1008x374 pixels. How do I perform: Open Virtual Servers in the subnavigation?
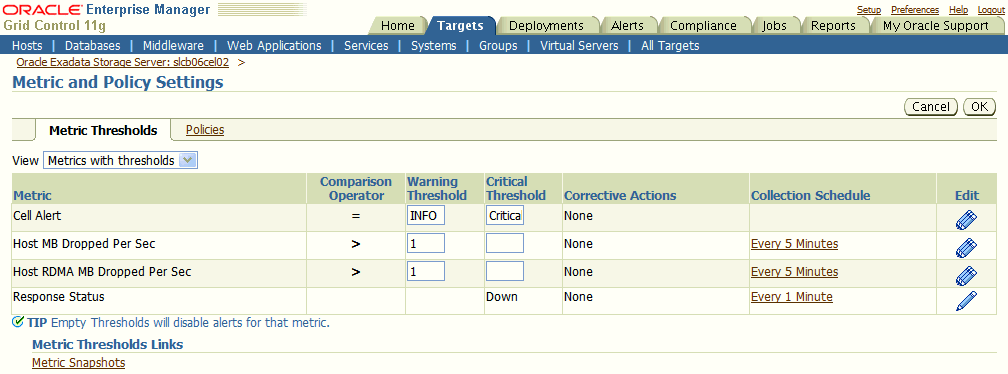pos(579,46)
